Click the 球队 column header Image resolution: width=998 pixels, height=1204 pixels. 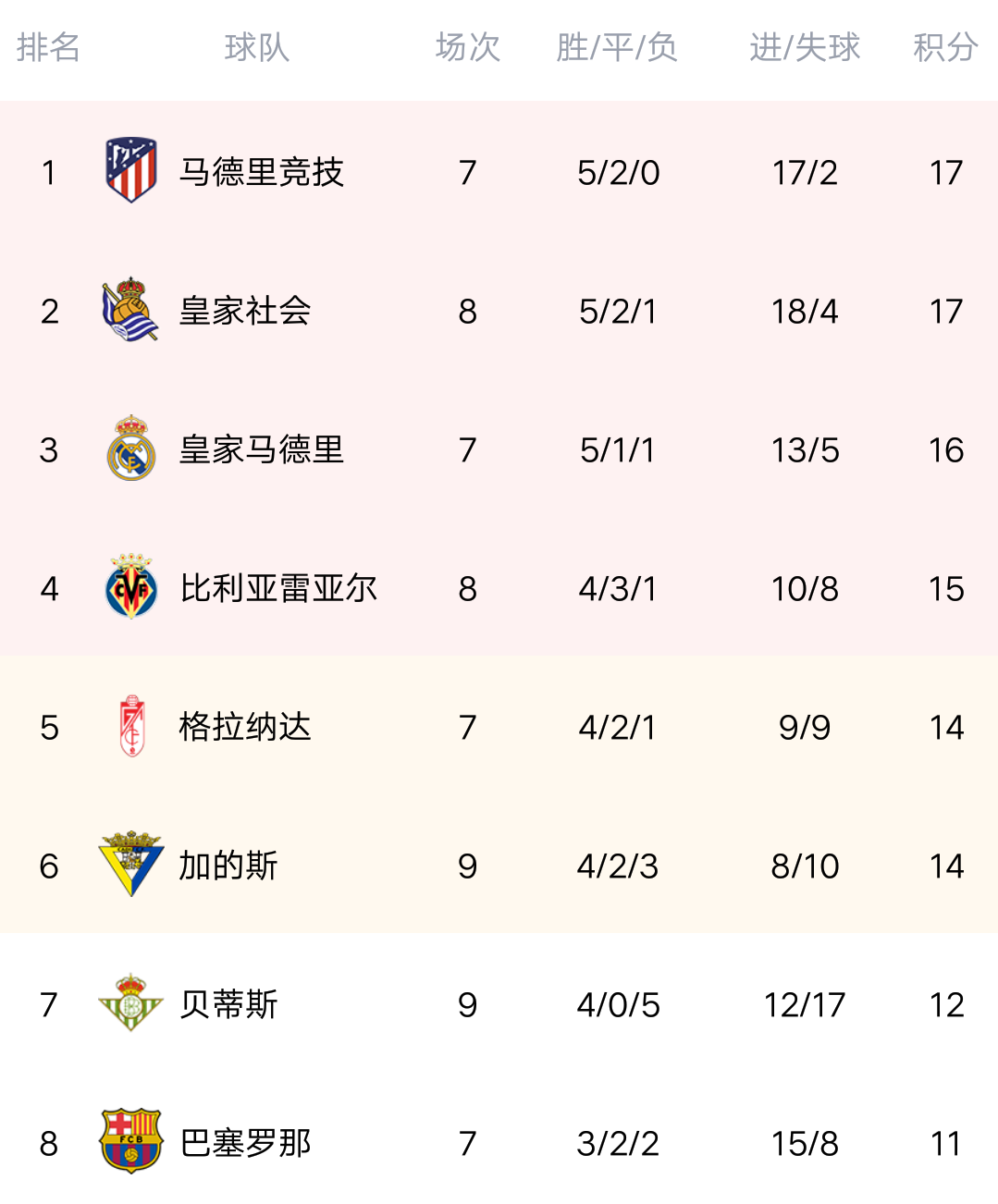257,47
